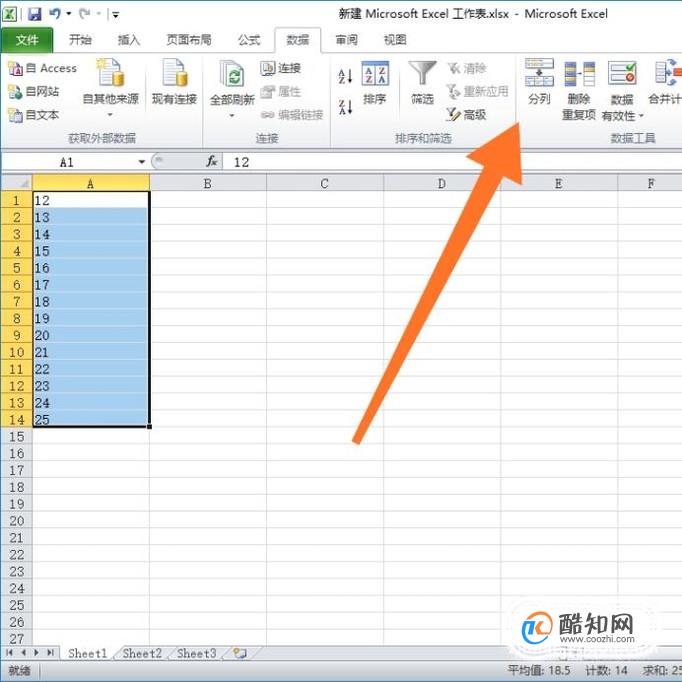The image size is (682, 682).
Task: Click status bar 平均值: 18.5
Action: (539, 670)
